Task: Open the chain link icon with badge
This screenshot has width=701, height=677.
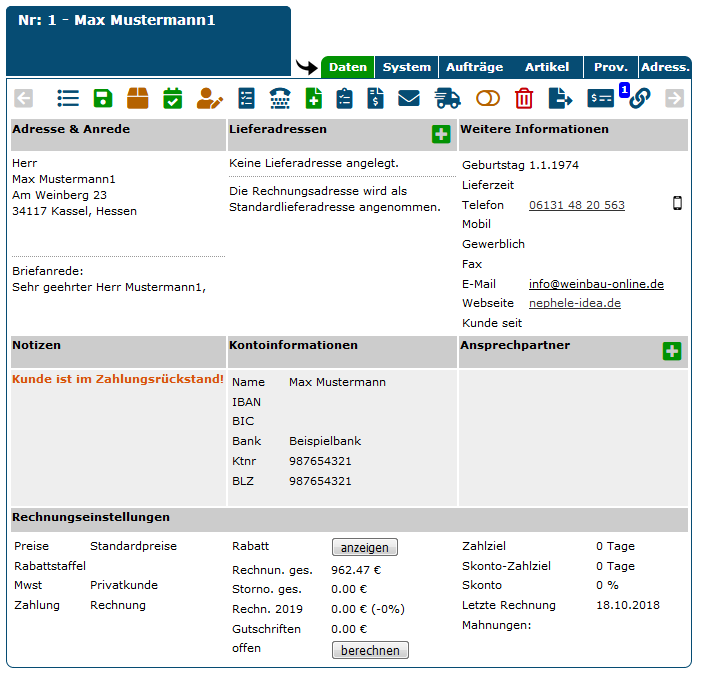Action: (638, 98)
